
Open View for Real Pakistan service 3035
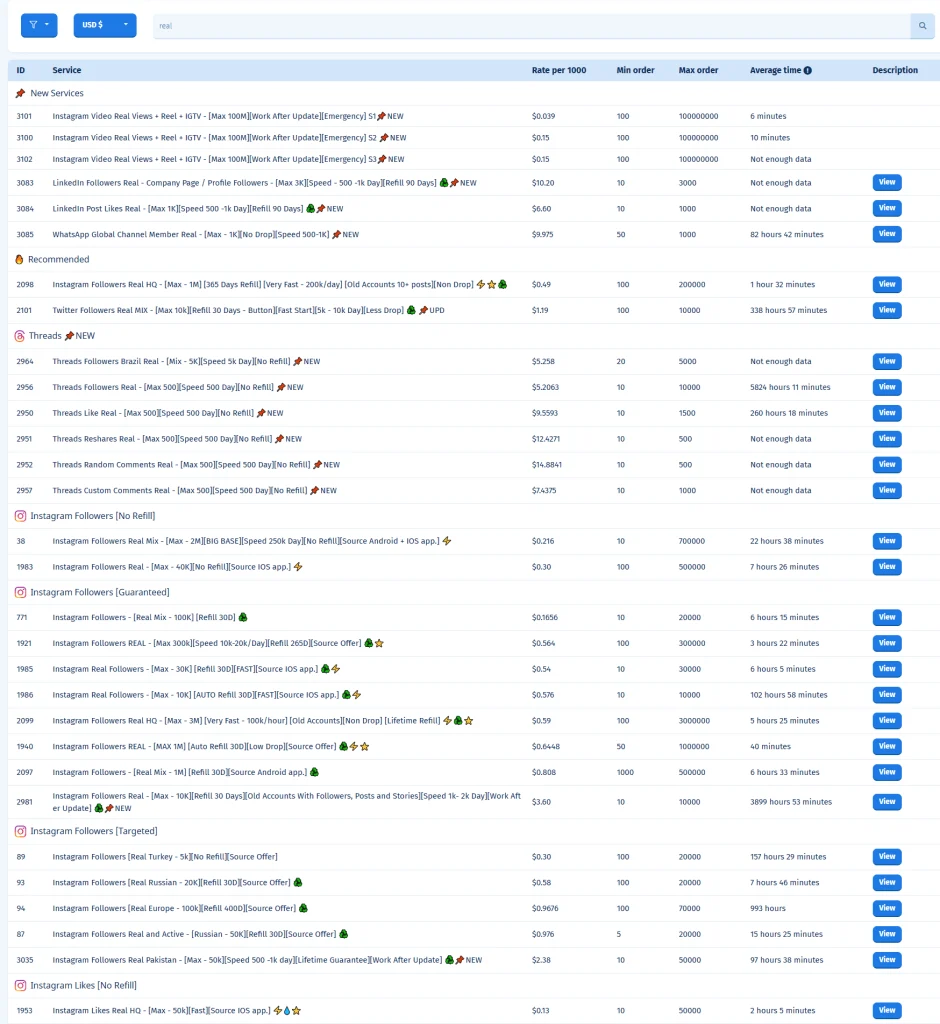(x=887, y=960)
